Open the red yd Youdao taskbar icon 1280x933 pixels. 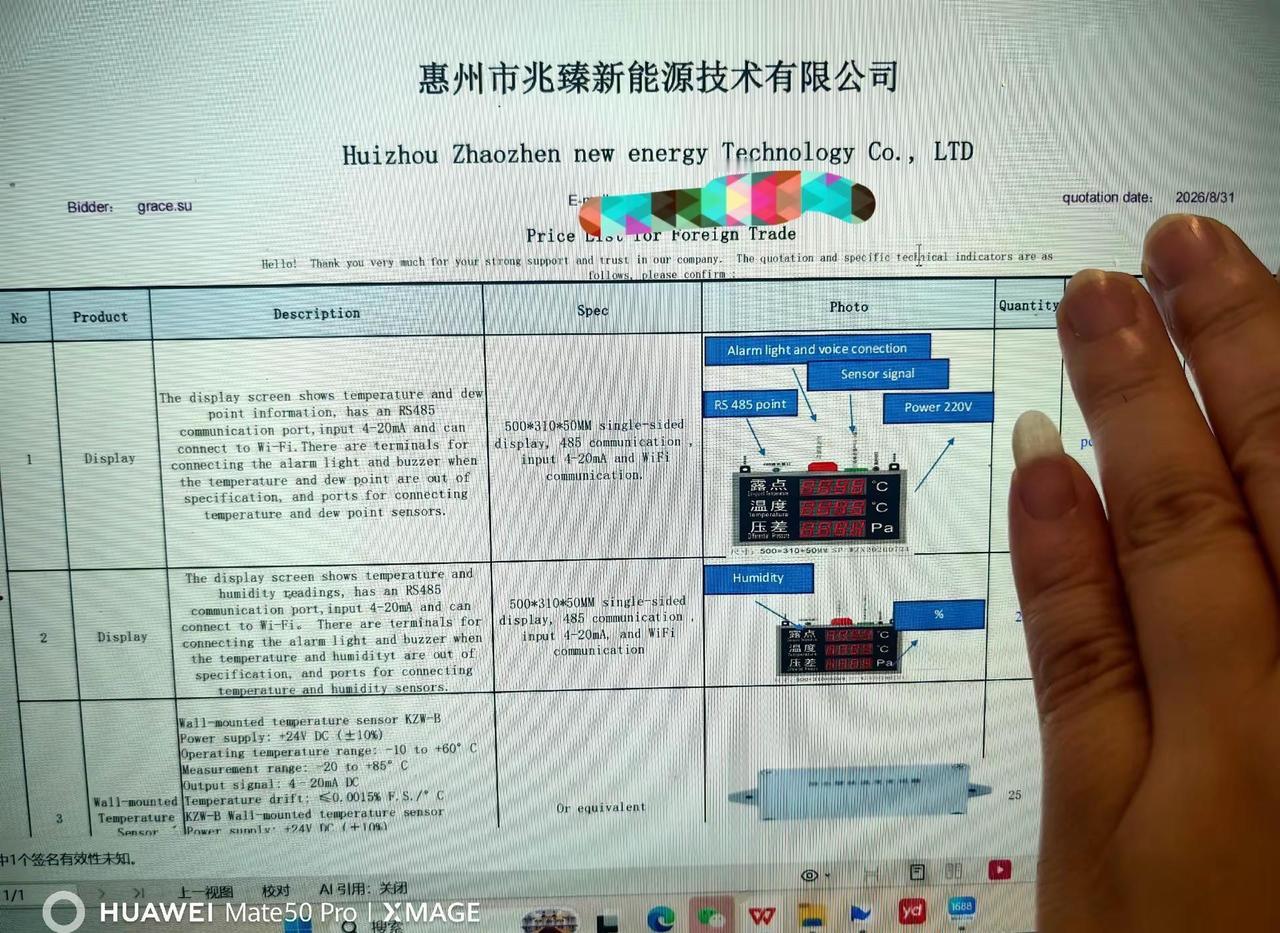[x=911, y=911]
